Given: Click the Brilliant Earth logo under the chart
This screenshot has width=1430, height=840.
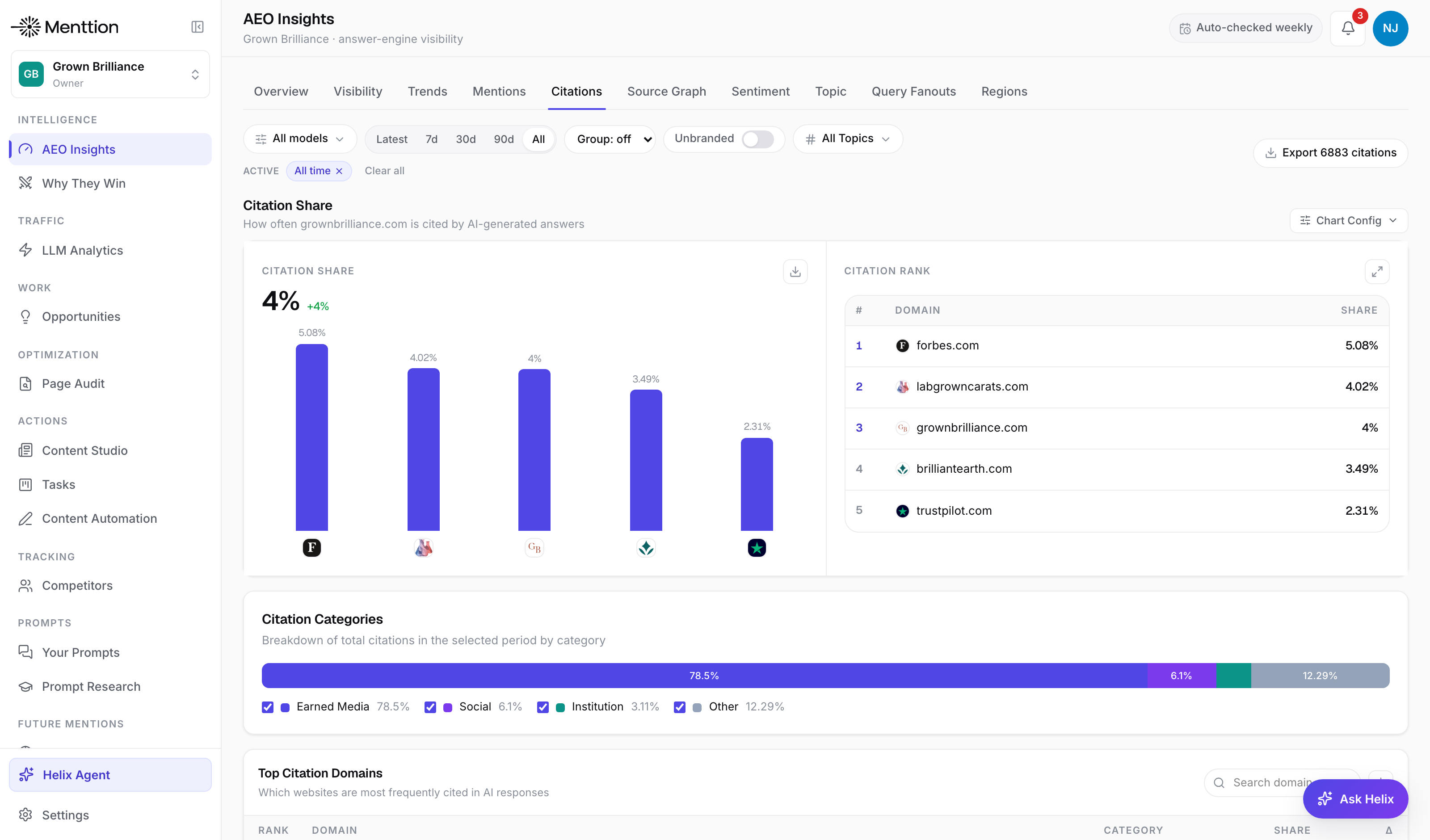Looking at the screenshot, I should click(x=646, y=548).
